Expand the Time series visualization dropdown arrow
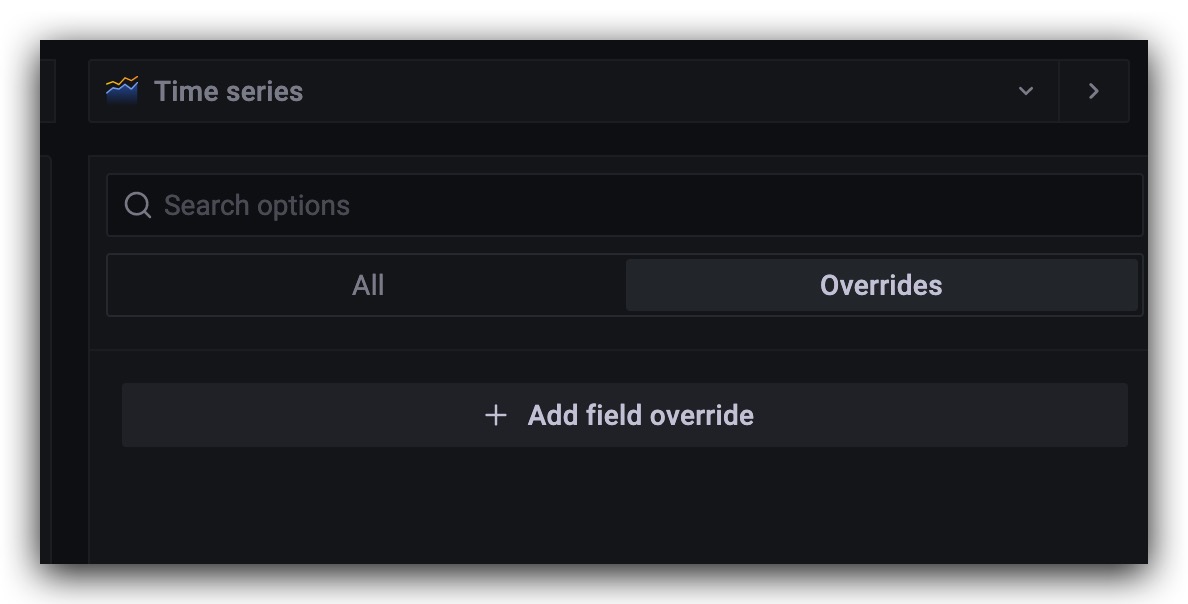Screen dimensions: 1188x604 click(x=1026, y=91)
